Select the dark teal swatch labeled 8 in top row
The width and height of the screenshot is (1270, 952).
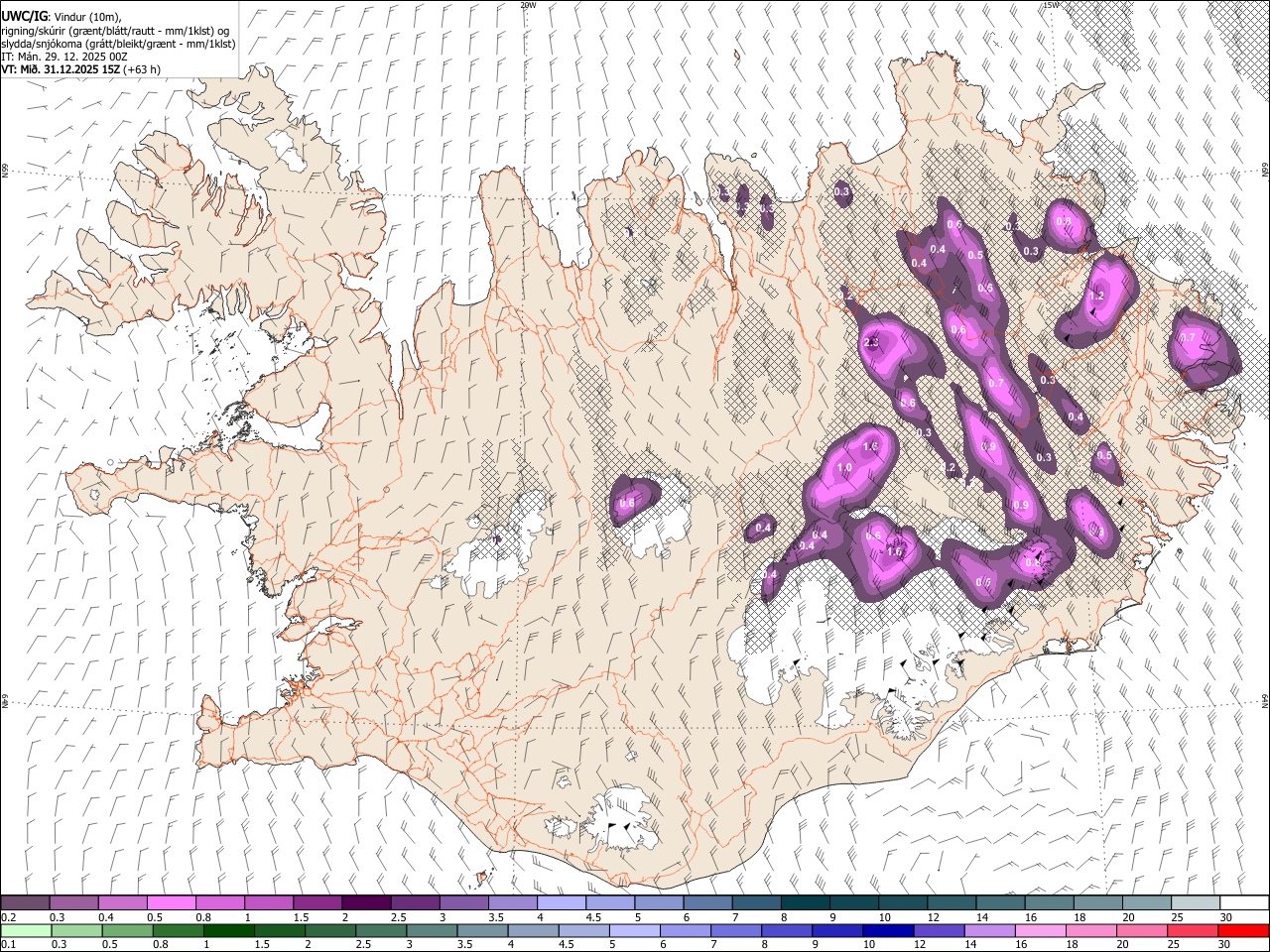[x=805, y=902]
